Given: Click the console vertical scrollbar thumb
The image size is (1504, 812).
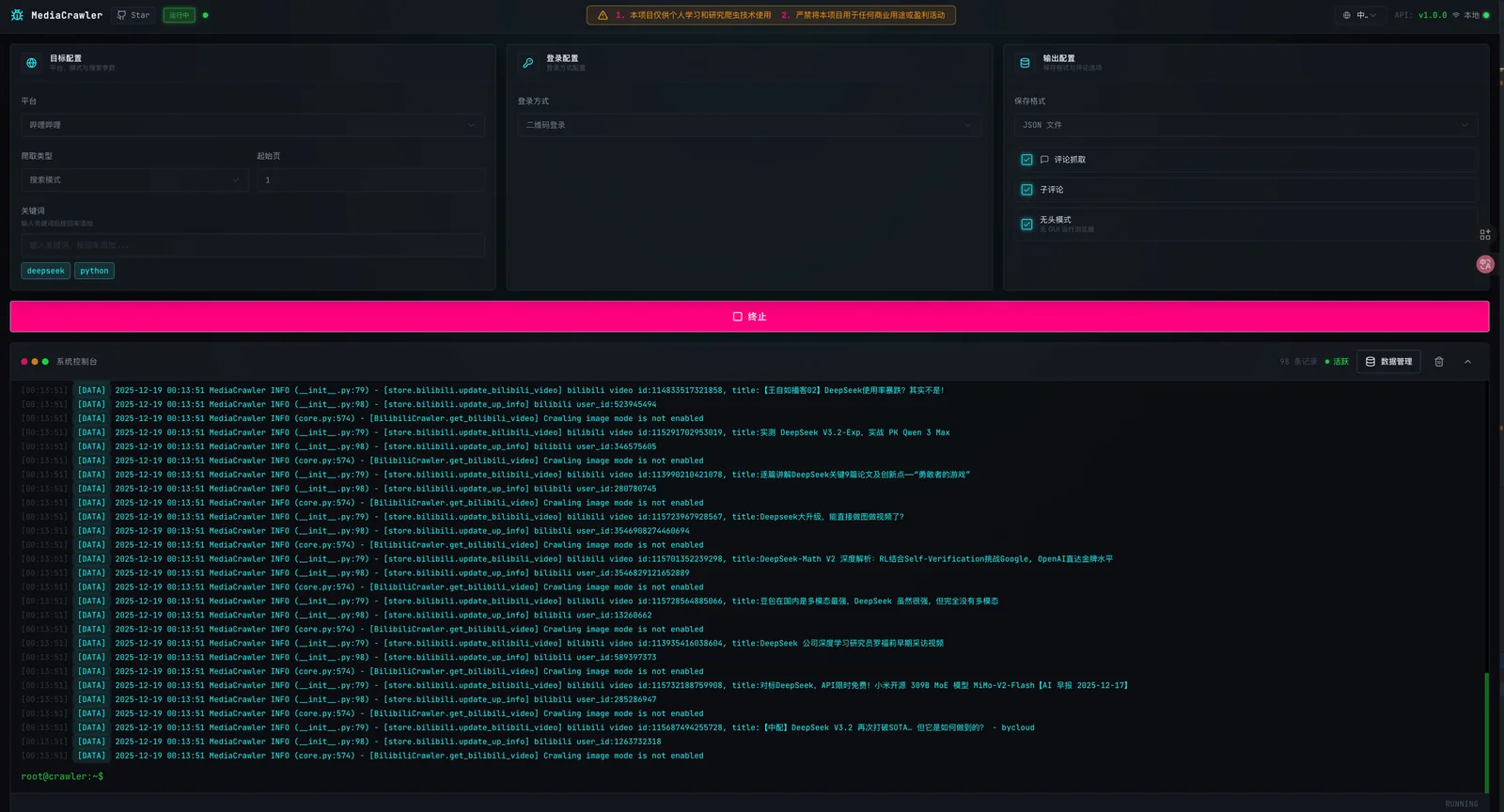Looking at the screenshot, I should click(1486, 733).
